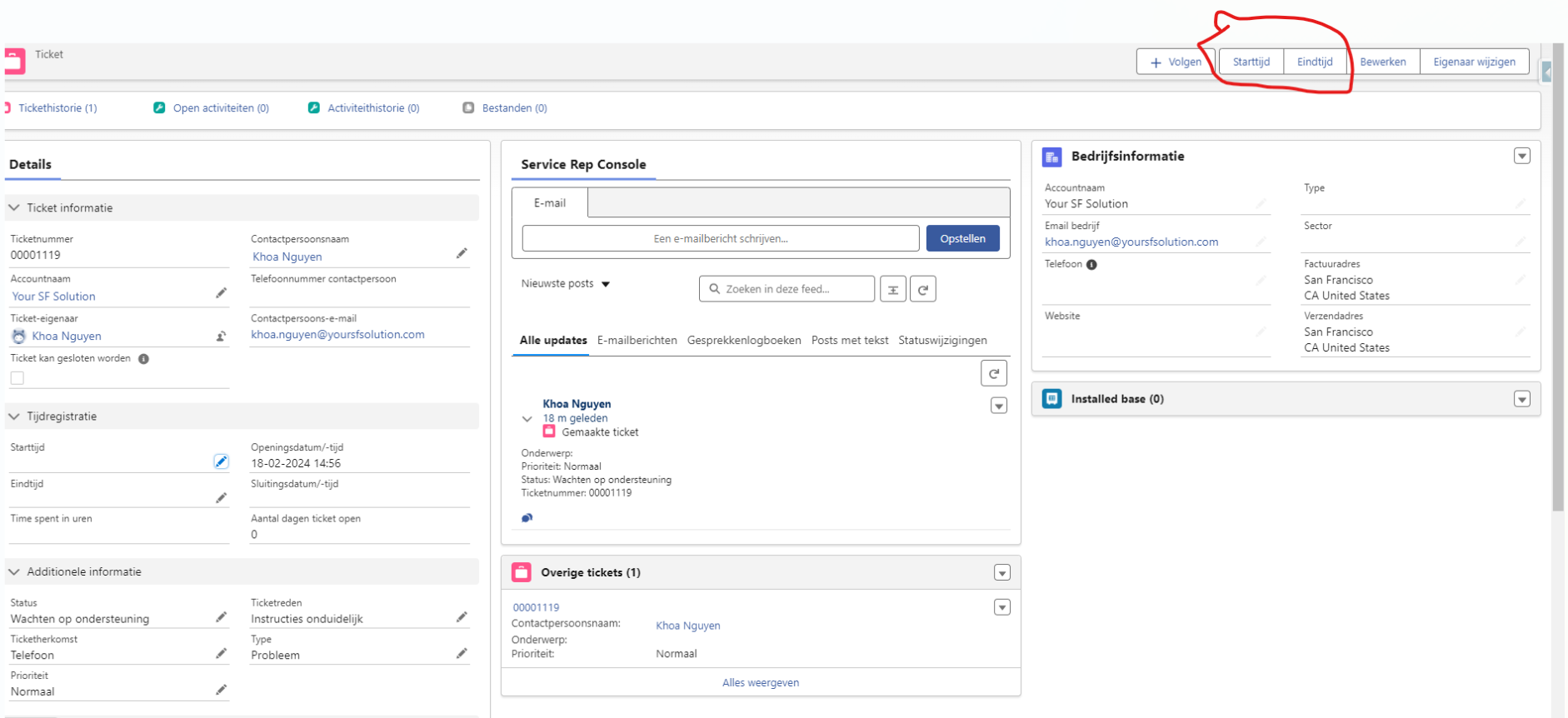
Task: Open Bedrijfsinformatie card dropdown menu
Action: (x=1521, y=156)
